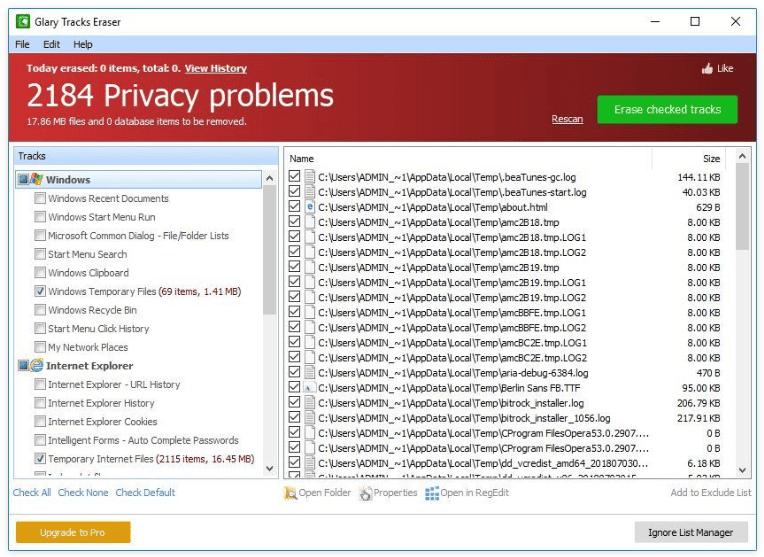Click file icon for amcBC2E.tmp.LOG1
The width and height of the screenshot is (764, 557).
click(x=309, y=343)
